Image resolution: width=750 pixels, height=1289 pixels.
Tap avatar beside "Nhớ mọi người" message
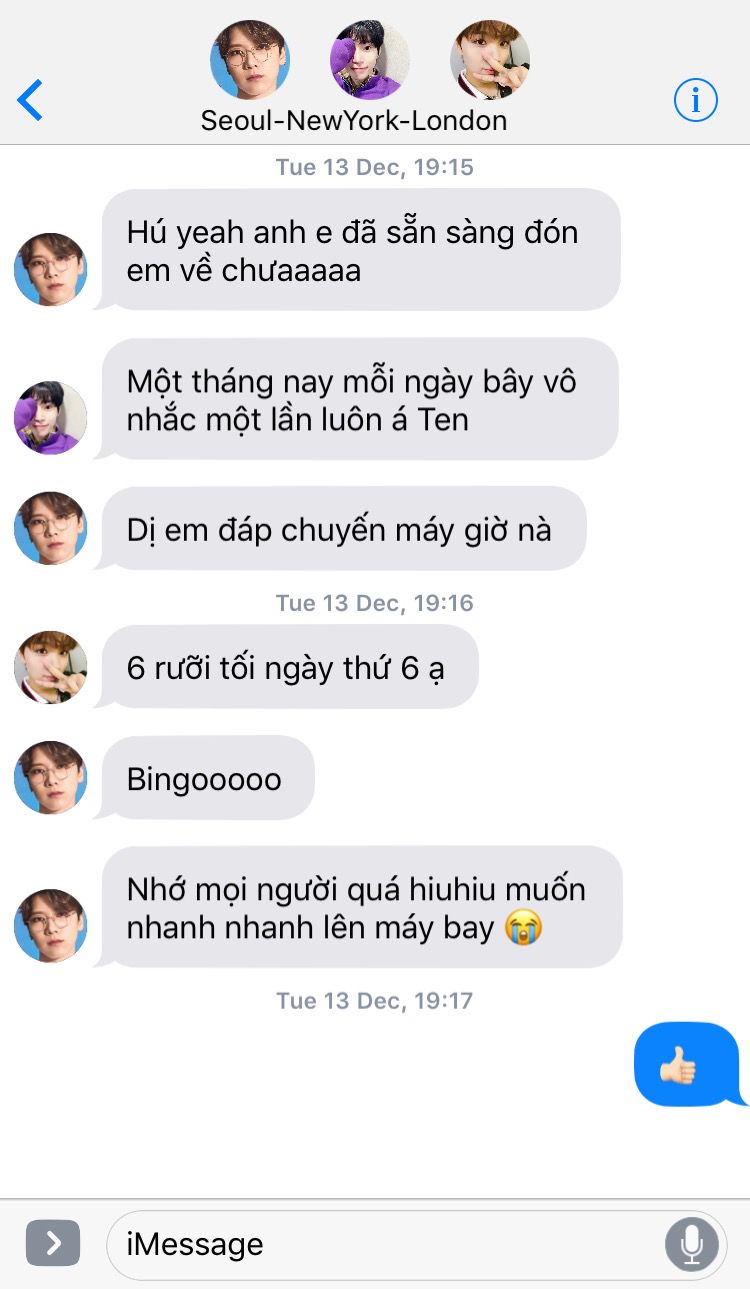coord(50,926)
